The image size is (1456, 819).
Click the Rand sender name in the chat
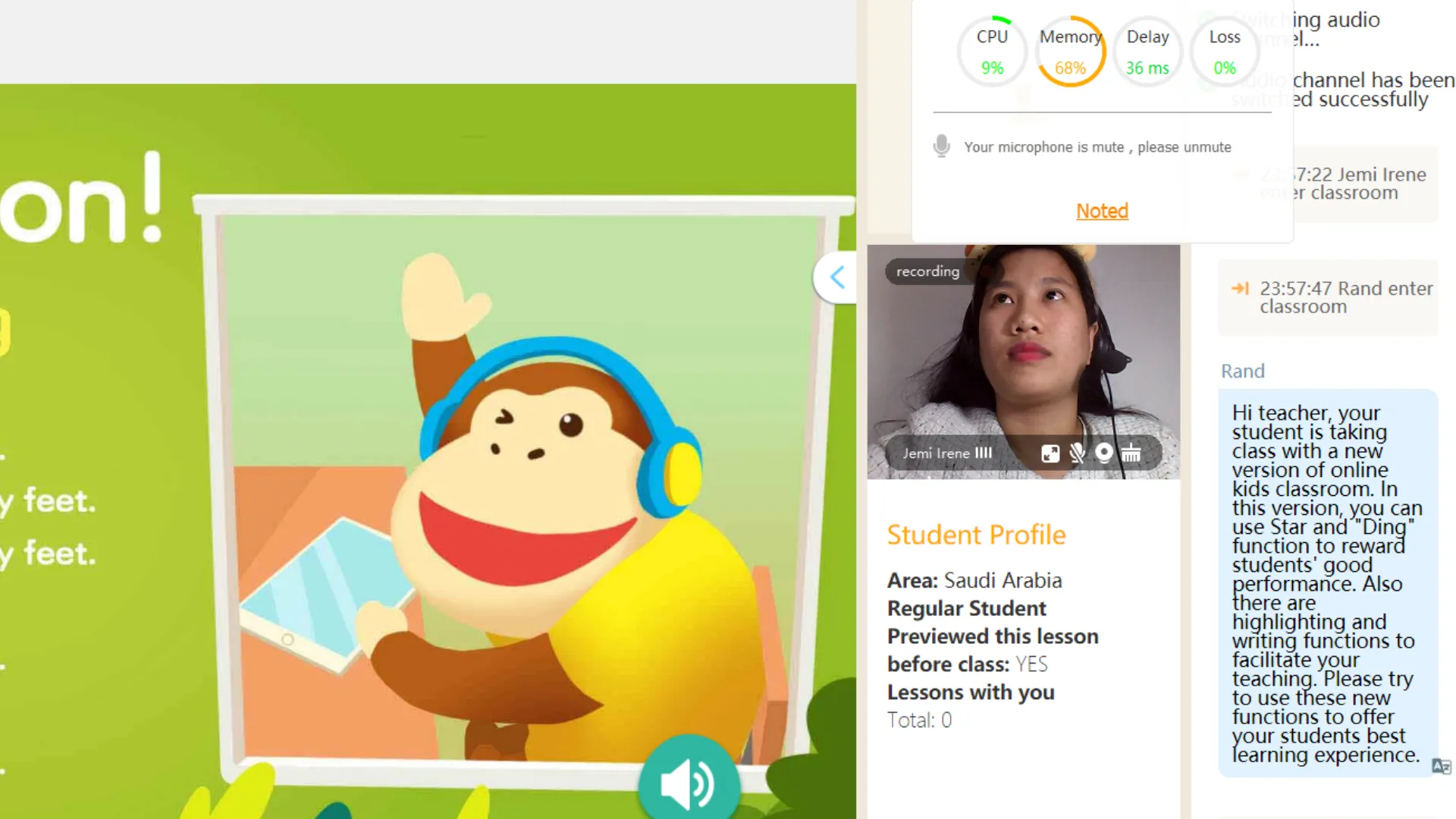(1242, 371)
